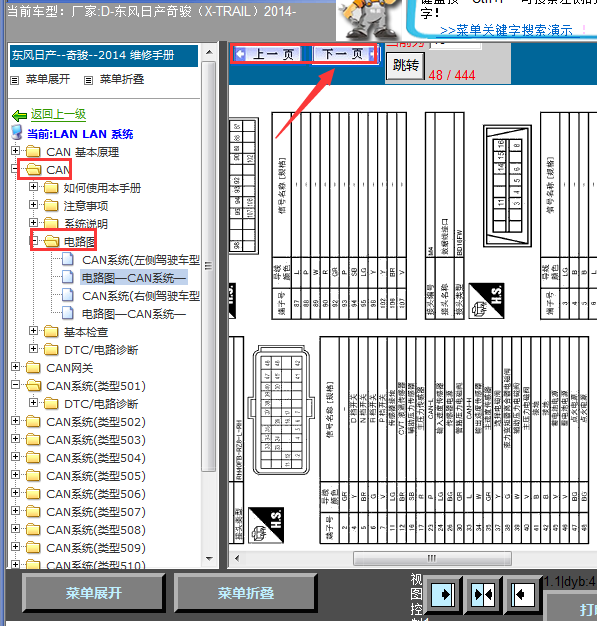Click the view left-arrow control icon

tap(523, 594)
